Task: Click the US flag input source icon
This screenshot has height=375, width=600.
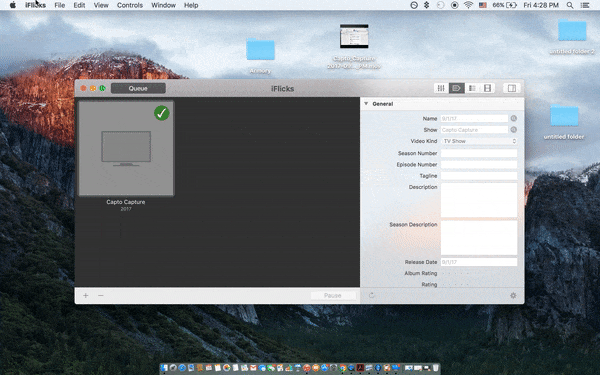Action: click(483, 5)
